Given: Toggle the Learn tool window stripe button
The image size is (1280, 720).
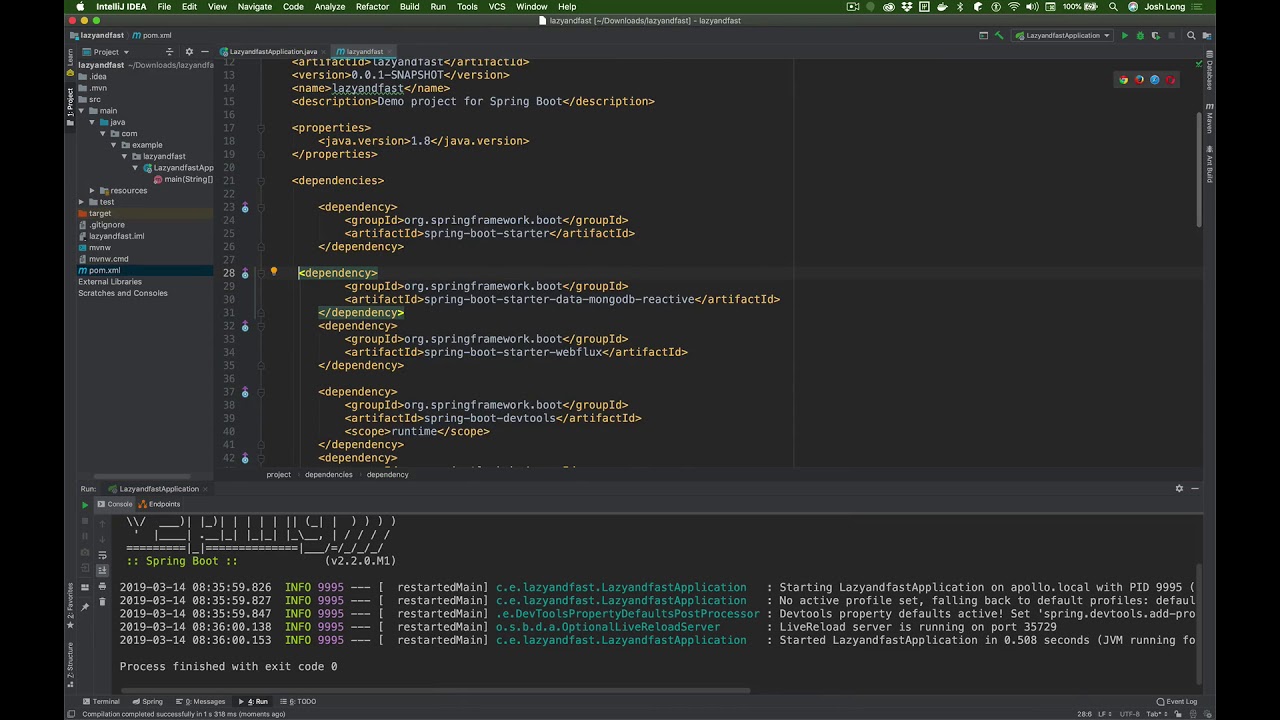Looking at the screenshot, I should [x=70, y=61].
